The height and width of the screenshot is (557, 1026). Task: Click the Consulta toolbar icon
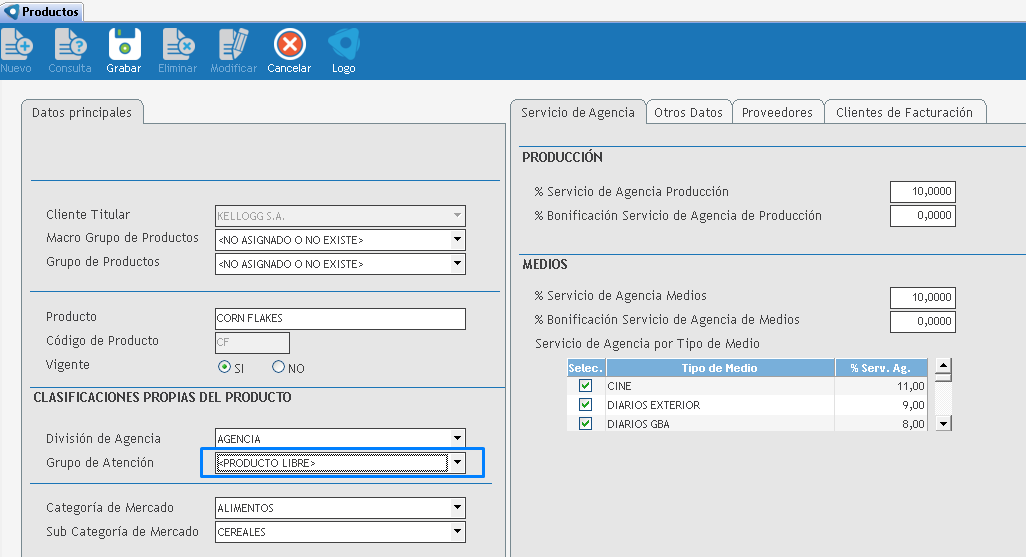click(x=70, y=45)
